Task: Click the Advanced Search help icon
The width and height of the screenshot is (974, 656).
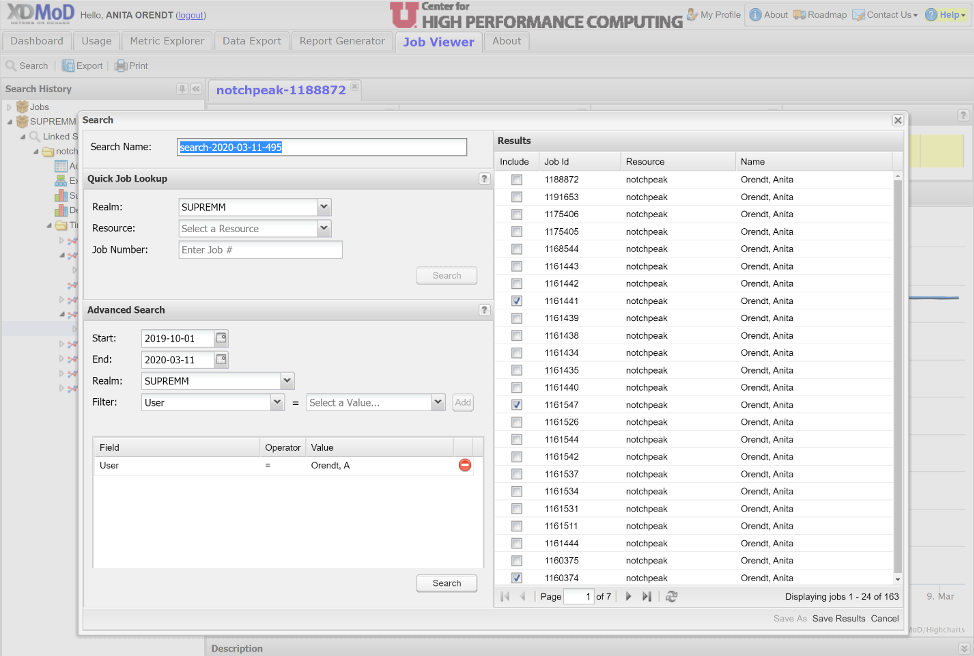Action: coord(484,311)
